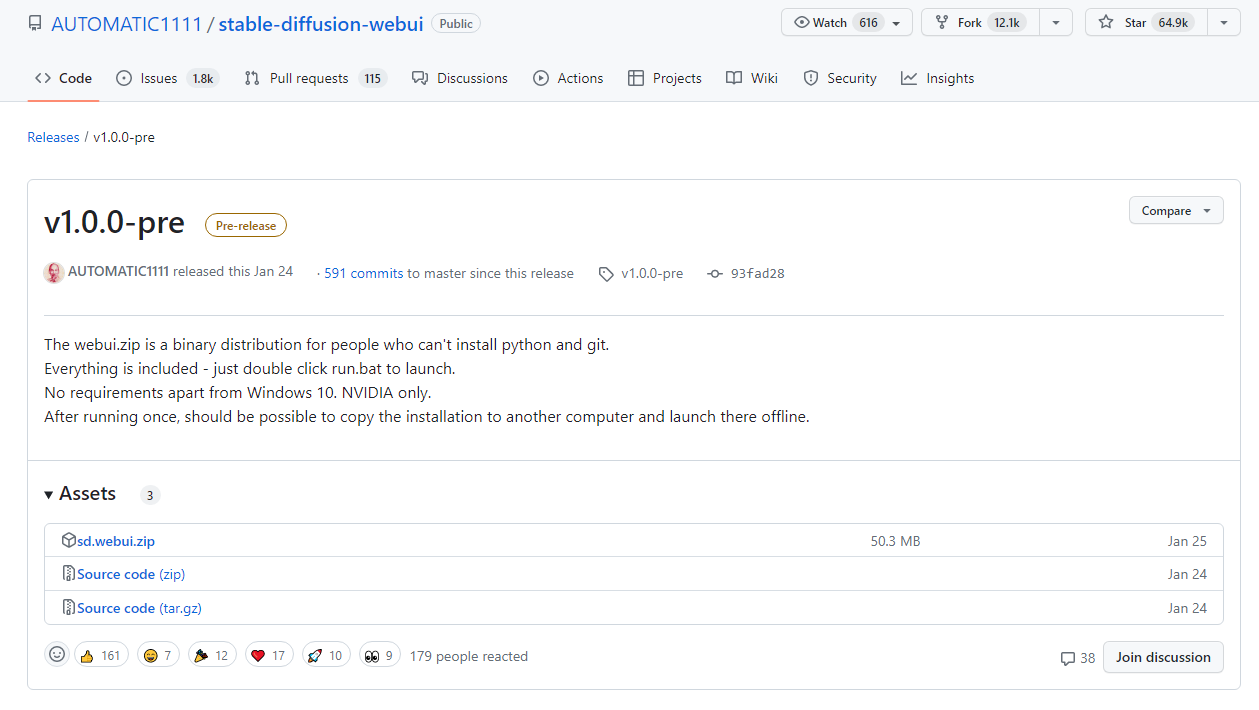Screen dimensions: 1259x710
Task: Click the Public visibility label
Action: click(x=456, y=23)
